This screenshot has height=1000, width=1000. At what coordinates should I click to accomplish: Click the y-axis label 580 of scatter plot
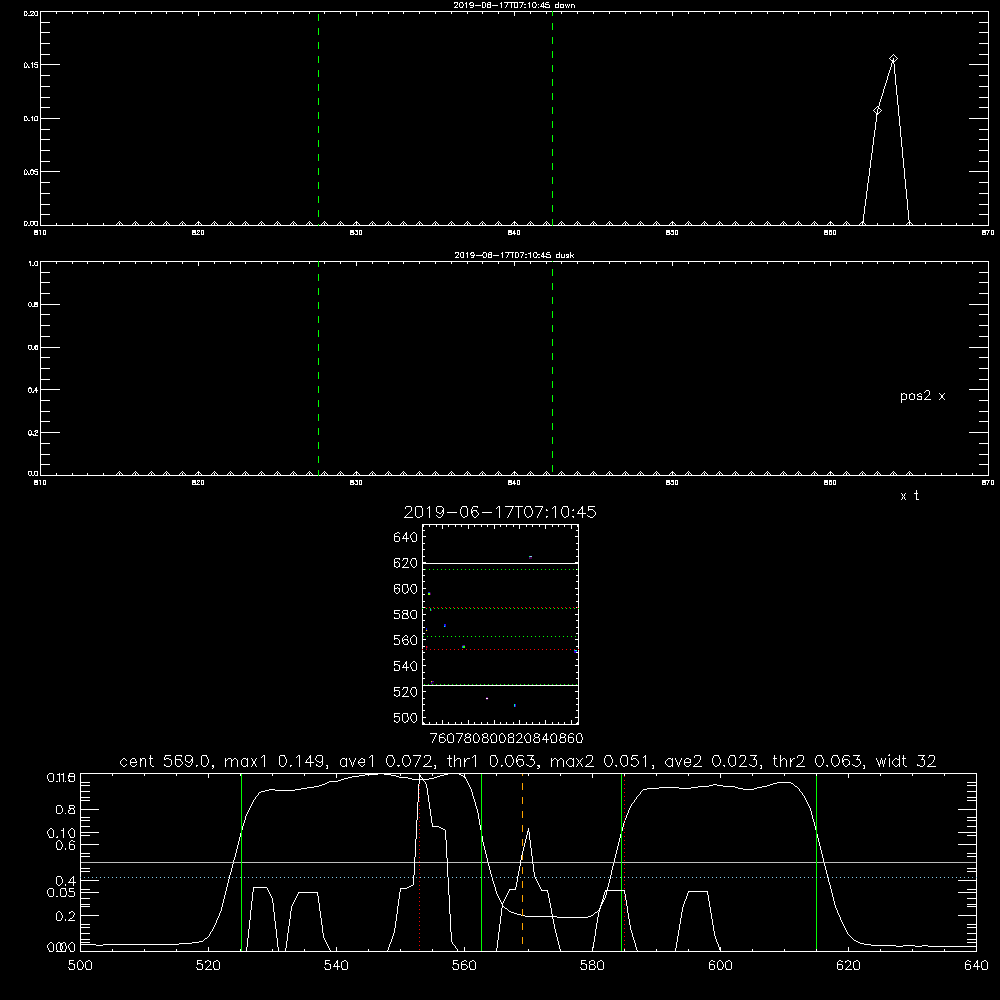[405, 615]
